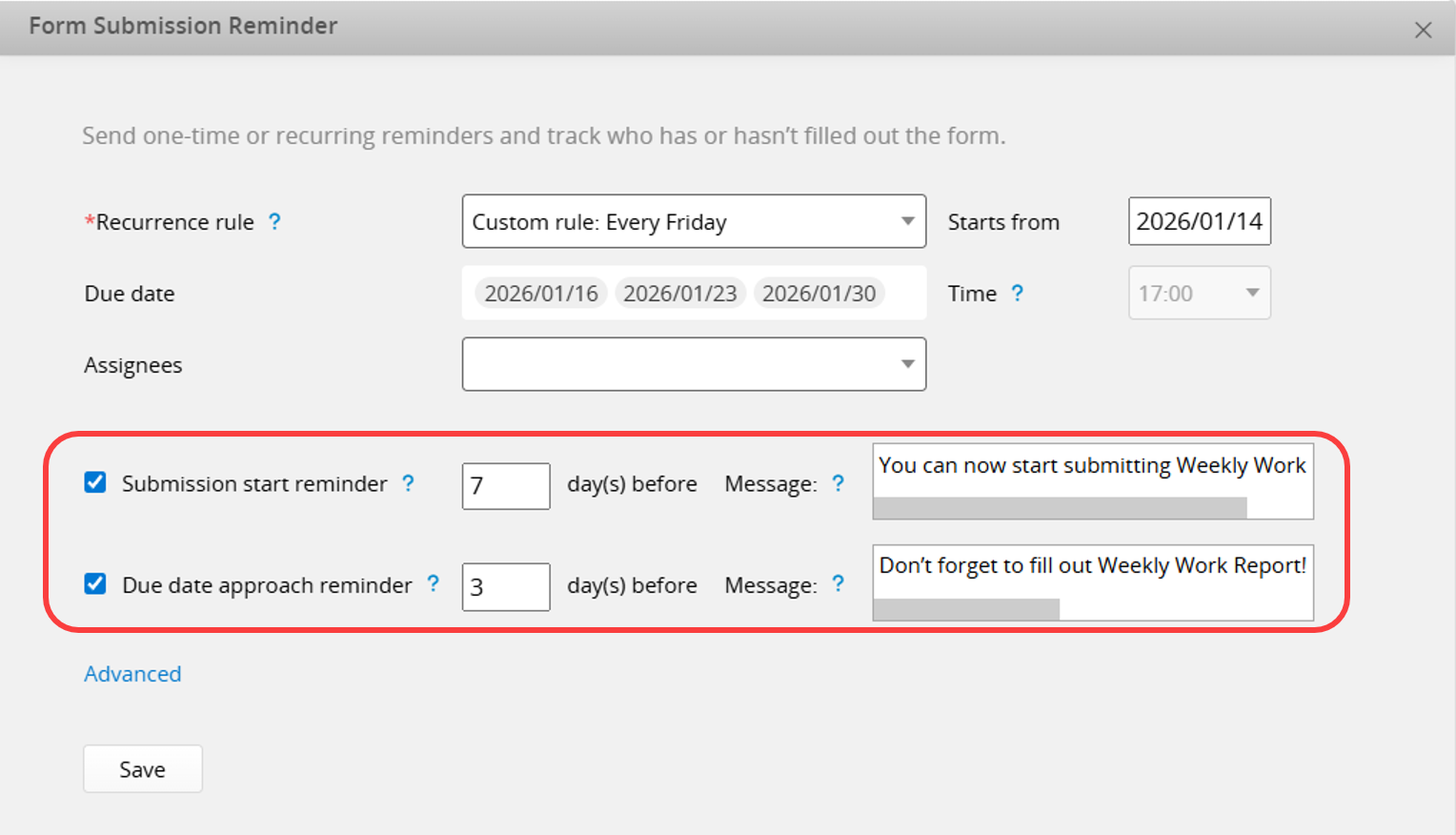Uncheck Submission start reminder checkbox
Image resolution: width=1456 pixels, height=835 pixels.
95,482
